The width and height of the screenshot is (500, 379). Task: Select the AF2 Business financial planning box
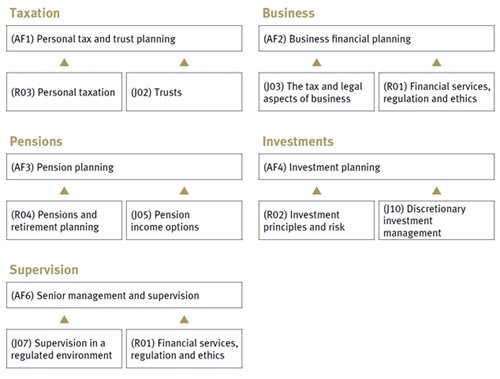[x=377, y=39]
